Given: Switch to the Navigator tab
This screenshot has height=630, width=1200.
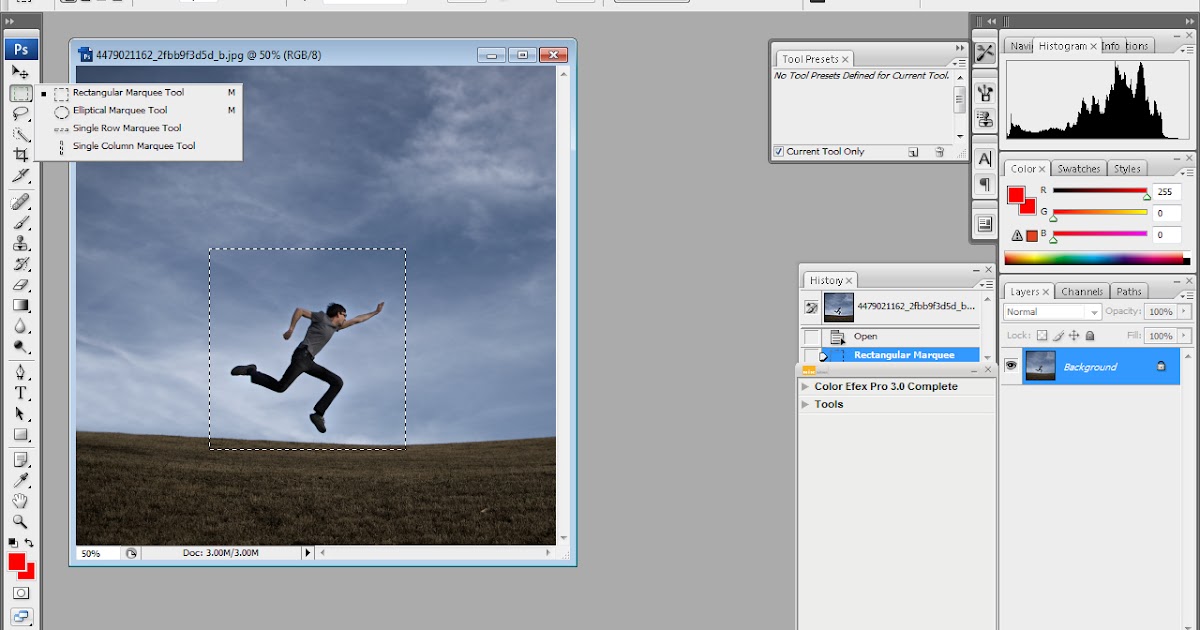Looking at the screenshot, I should (1020, 46).
